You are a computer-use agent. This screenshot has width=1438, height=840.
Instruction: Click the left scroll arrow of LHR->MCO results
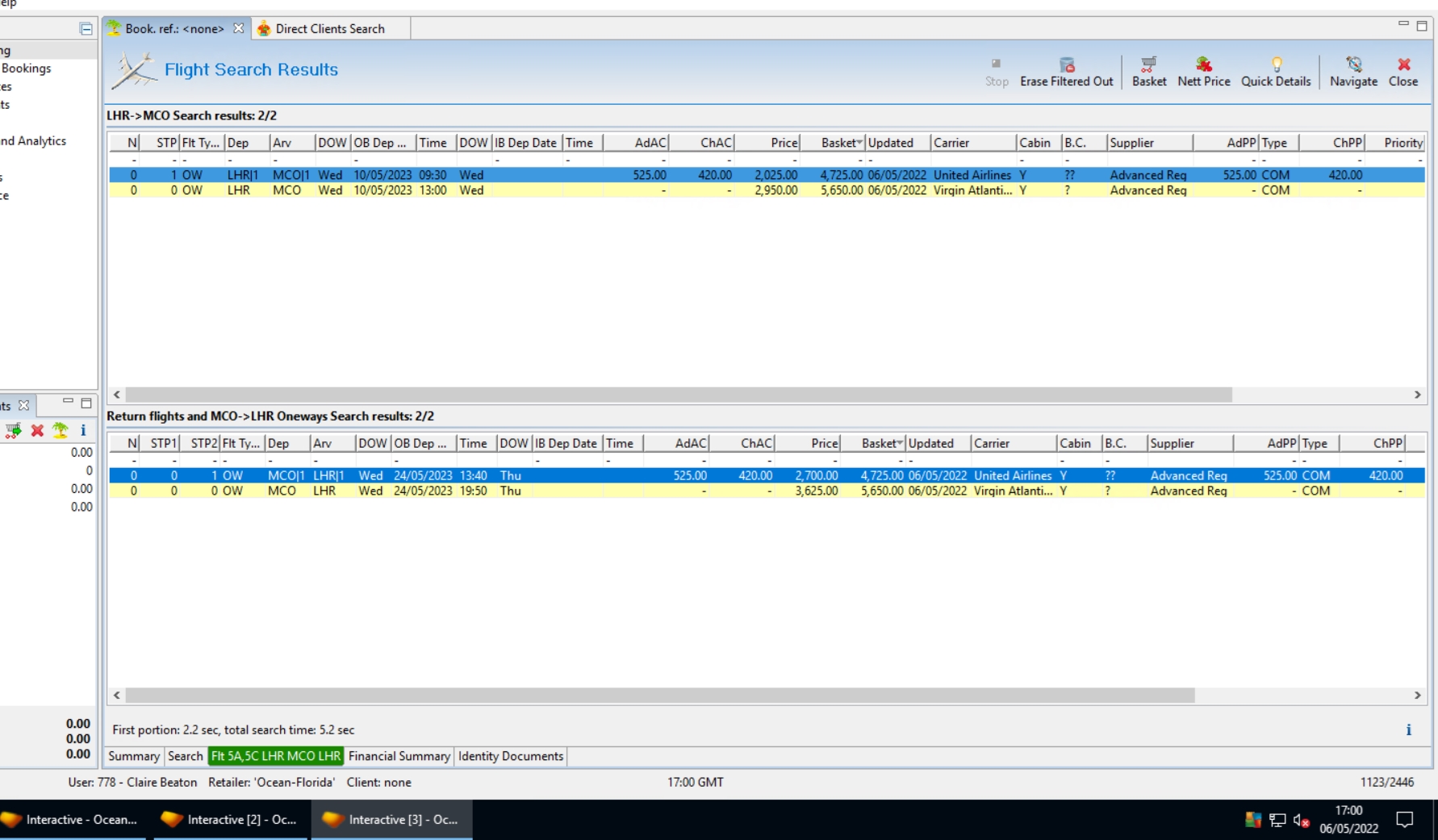click(x=117, y=395)
